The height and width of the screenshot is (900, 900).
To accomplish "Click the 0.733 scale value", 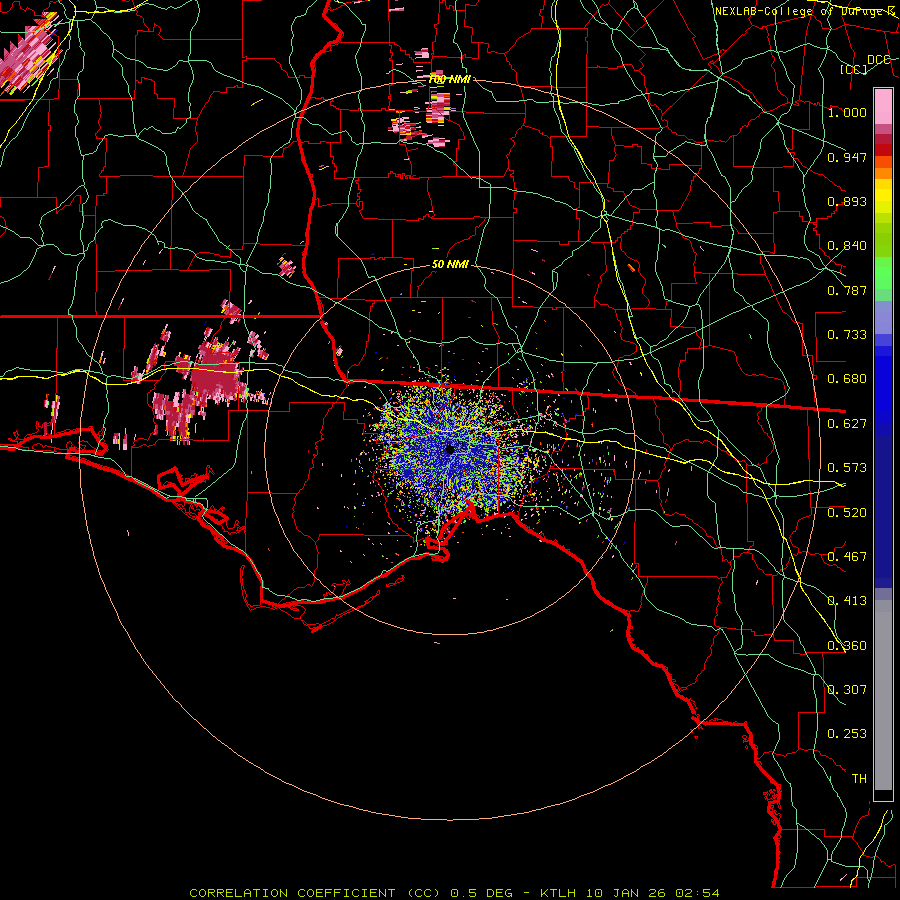I will [x=847, y=335].
